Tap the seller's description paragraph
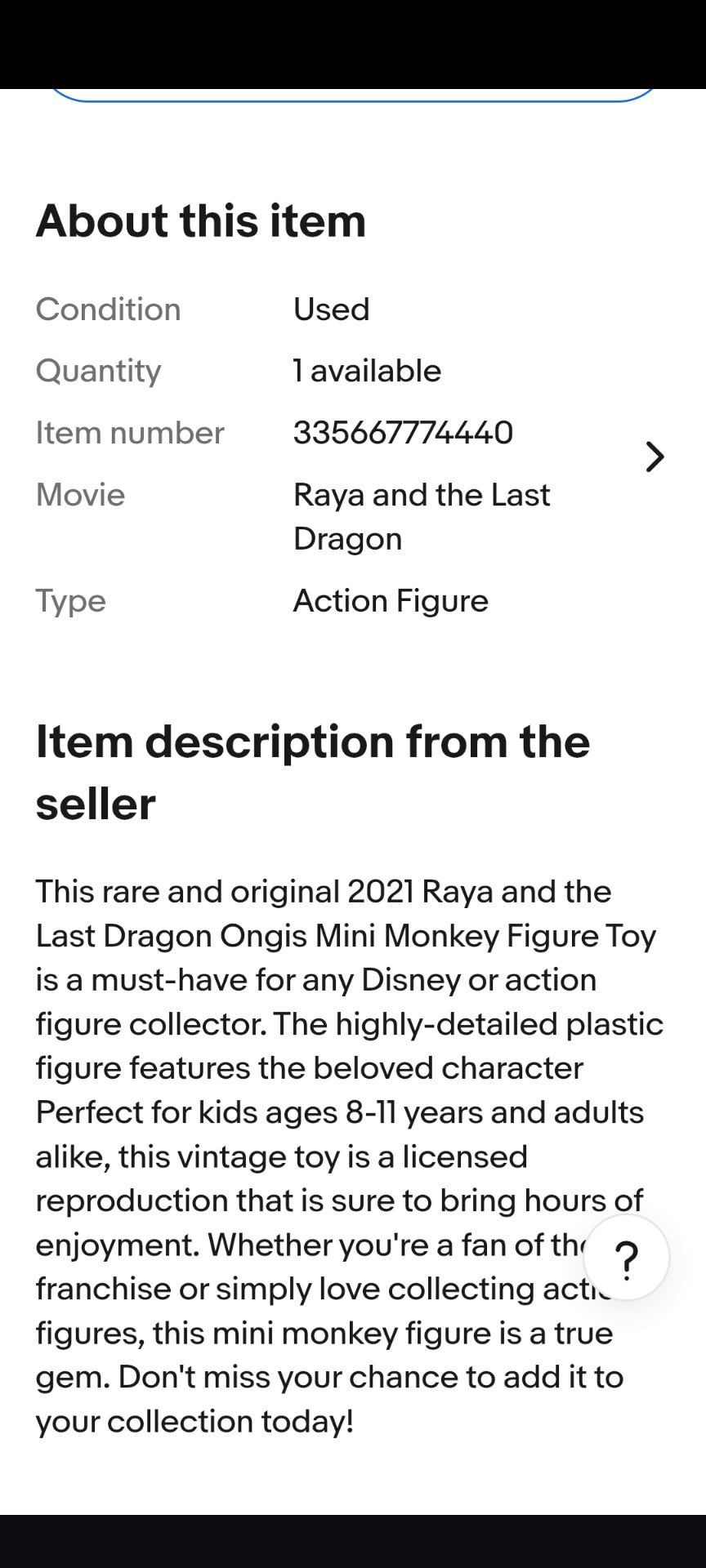706x1568 pixels. click(x=350, y=1156)
